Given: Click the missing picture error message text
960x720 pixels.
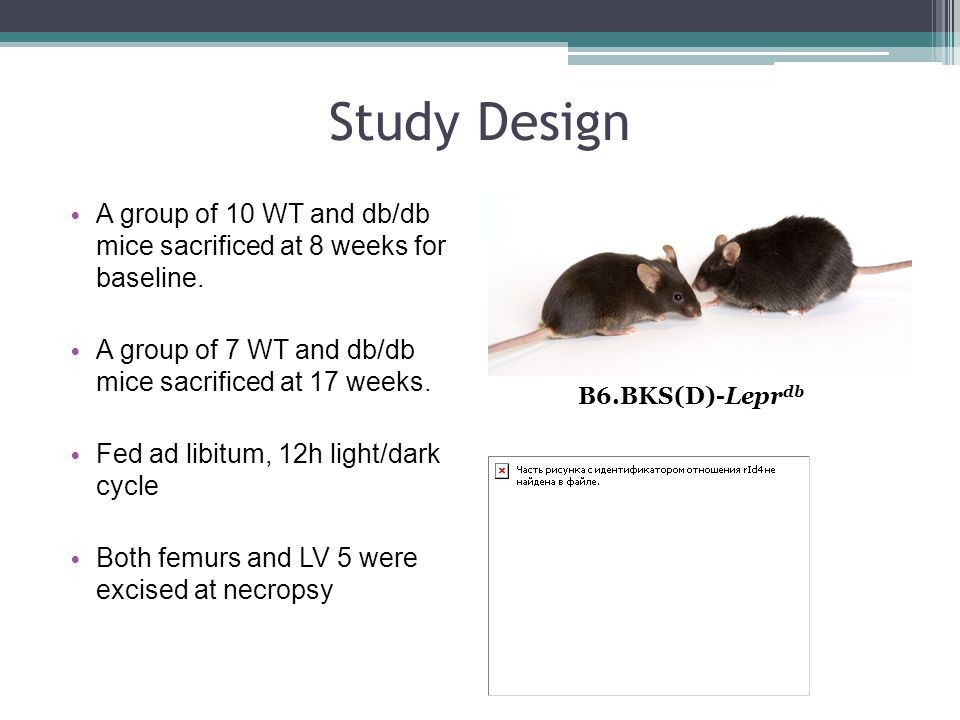Looking at the screenshot, I should pos(645,476).
